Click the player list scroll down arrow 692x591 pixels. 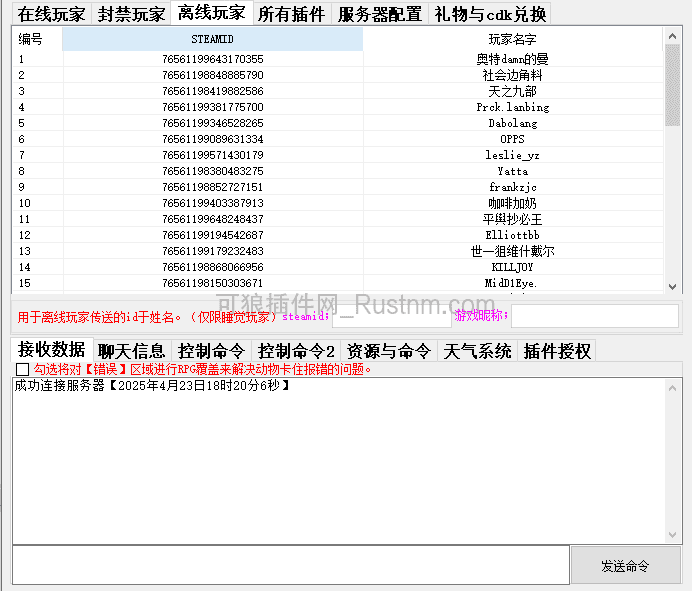tap(672, 286)
